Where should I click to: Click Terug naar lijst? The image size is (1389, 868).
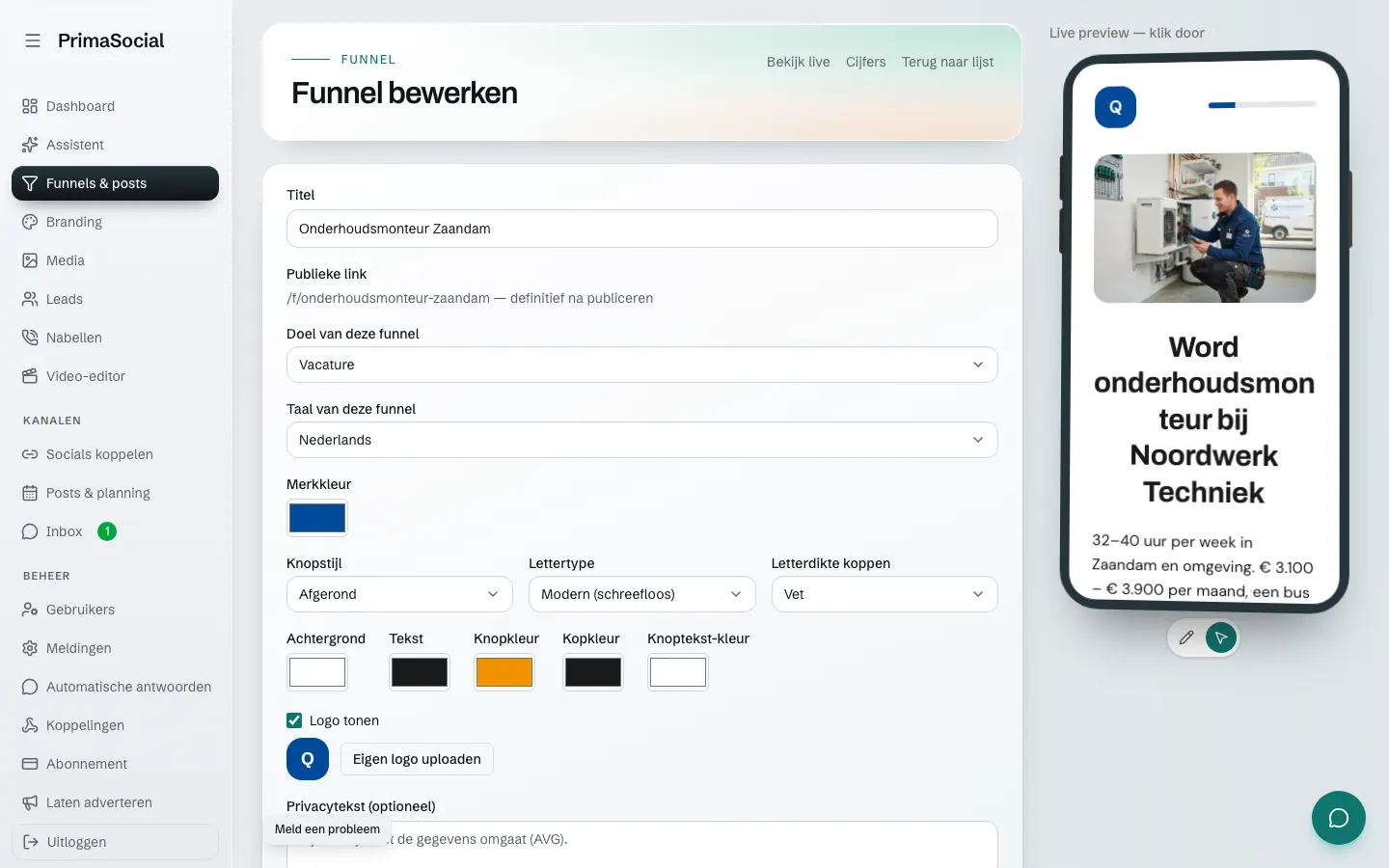click(x=947, y=62)
